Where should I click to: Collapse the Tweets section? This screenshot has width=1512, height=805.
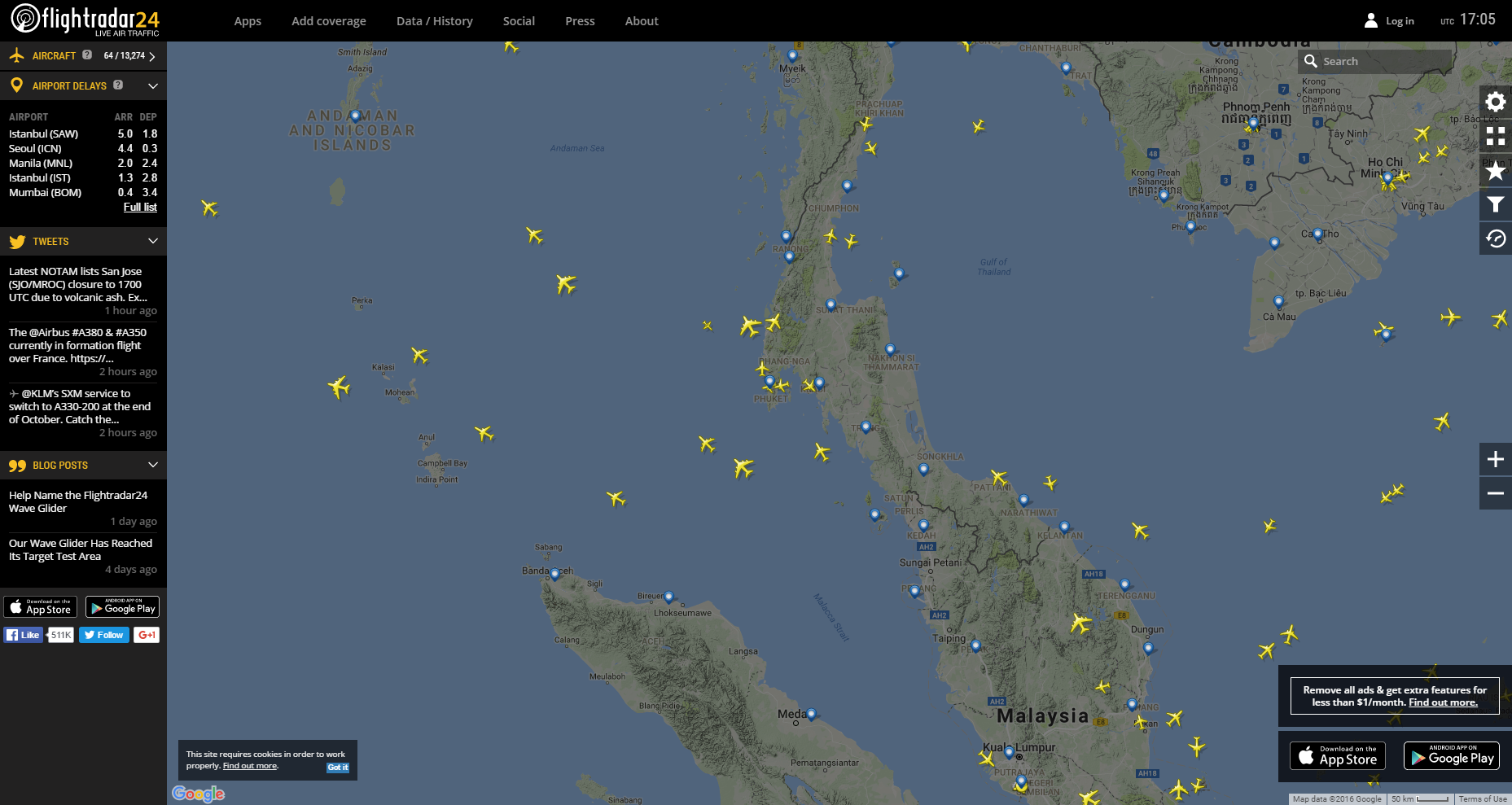tap(152, 241)
